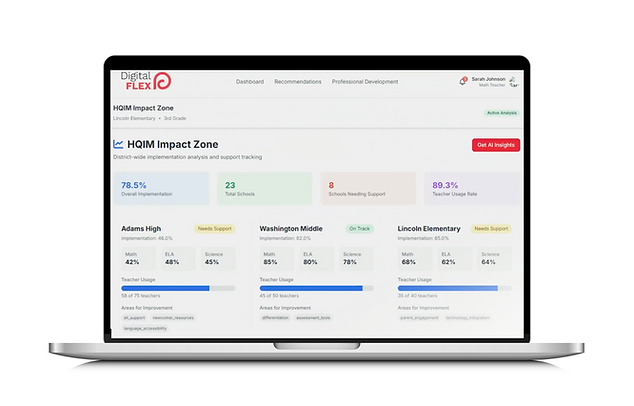Image resolution: width=634 pixels, height=406 pixels.
Task: Open the notifications bell
Action: coord(463,81)
